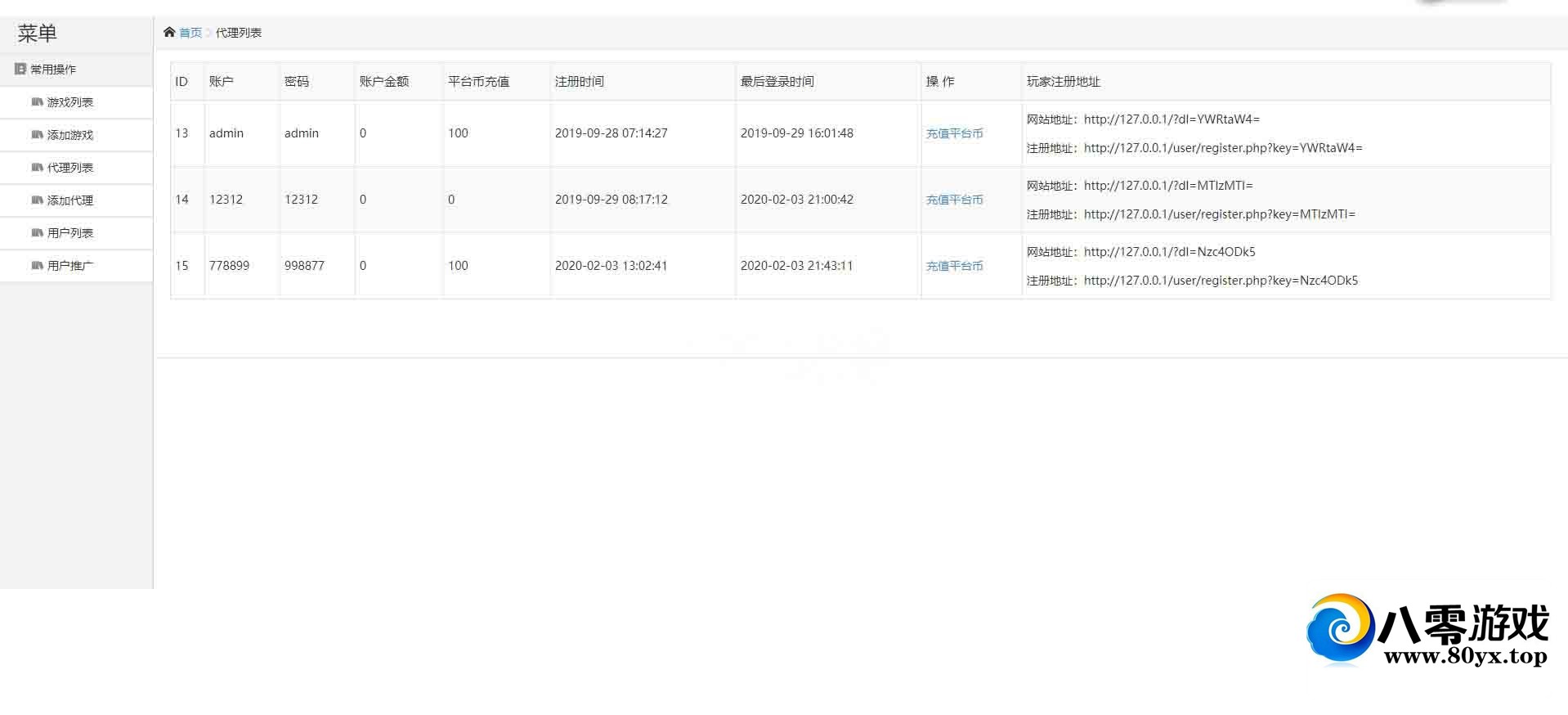Click the 注册地址 URL for admin
1568x715 pixels.
point(1222,148)
